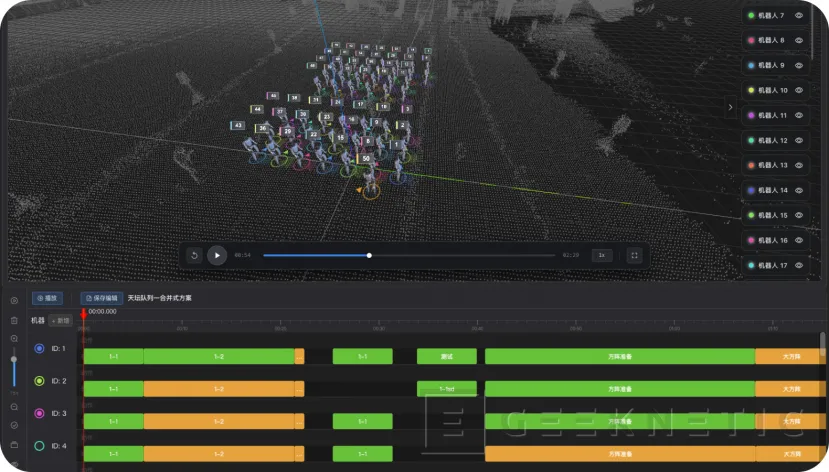Toggle visibility of 机器人 9
Screen dimensions: 829x472
click(799, 66)
